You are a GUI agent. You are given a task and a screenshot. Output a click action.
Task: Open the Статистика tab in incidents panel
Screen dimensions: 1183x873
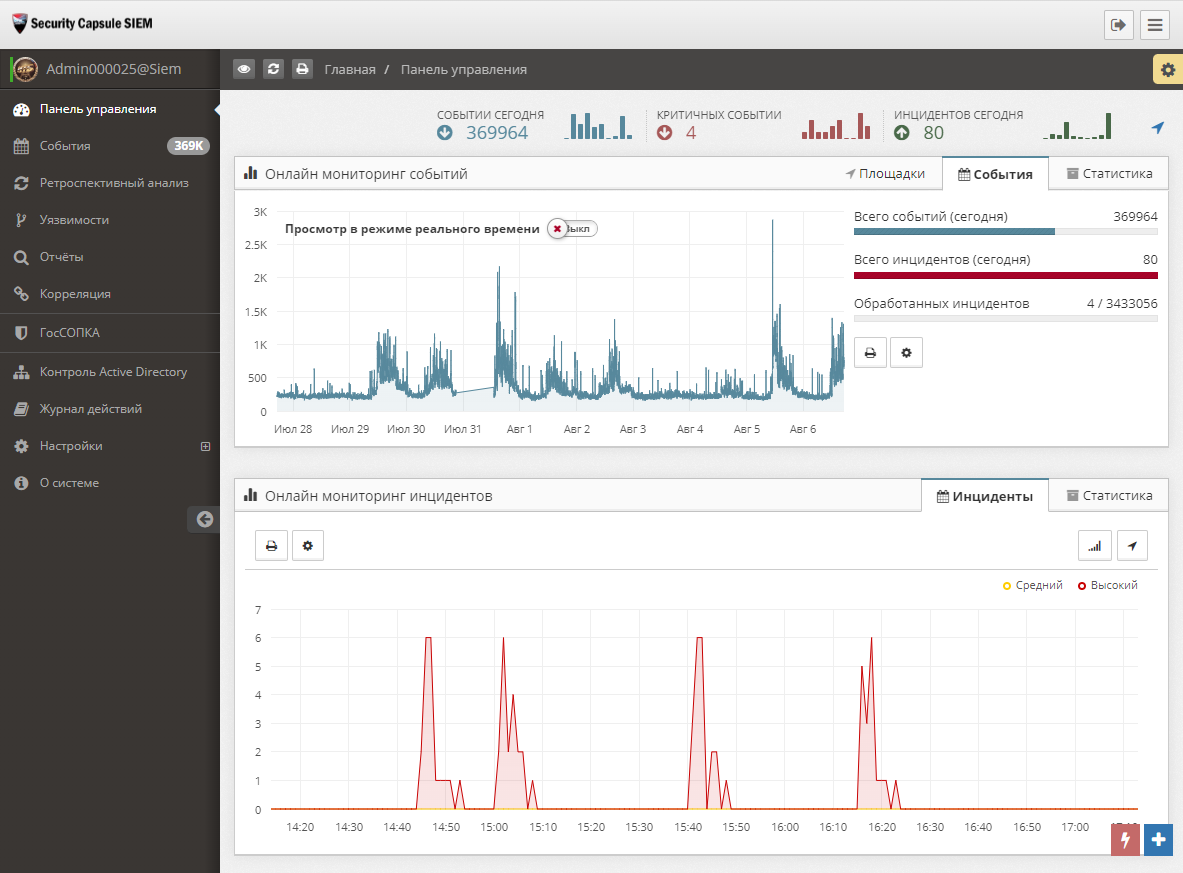[1108, 495]
